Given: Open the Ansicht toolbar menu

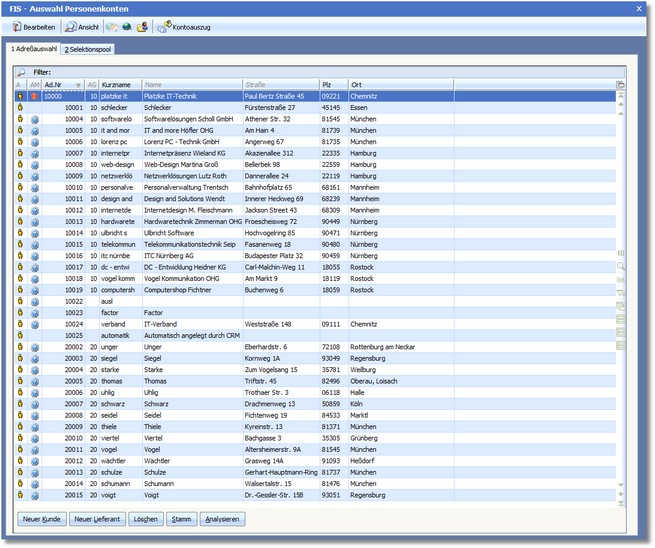Looking at the screenshot, I should click(x=82, y=27).
